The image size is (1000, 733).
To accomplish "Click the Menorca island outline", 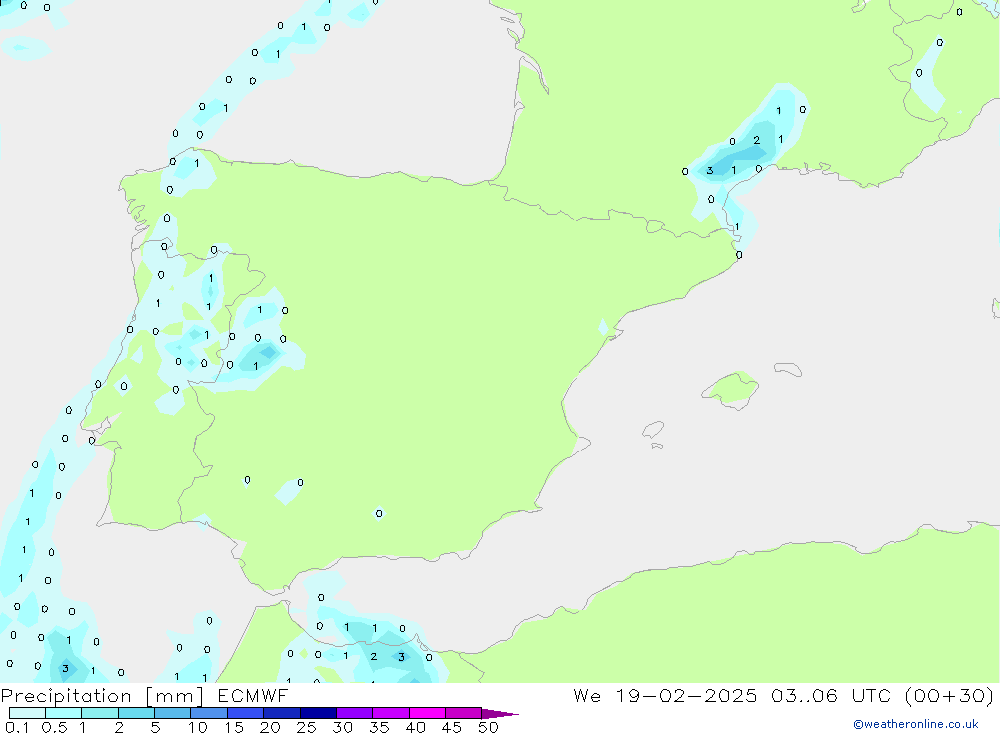I will tap(788, 369).
